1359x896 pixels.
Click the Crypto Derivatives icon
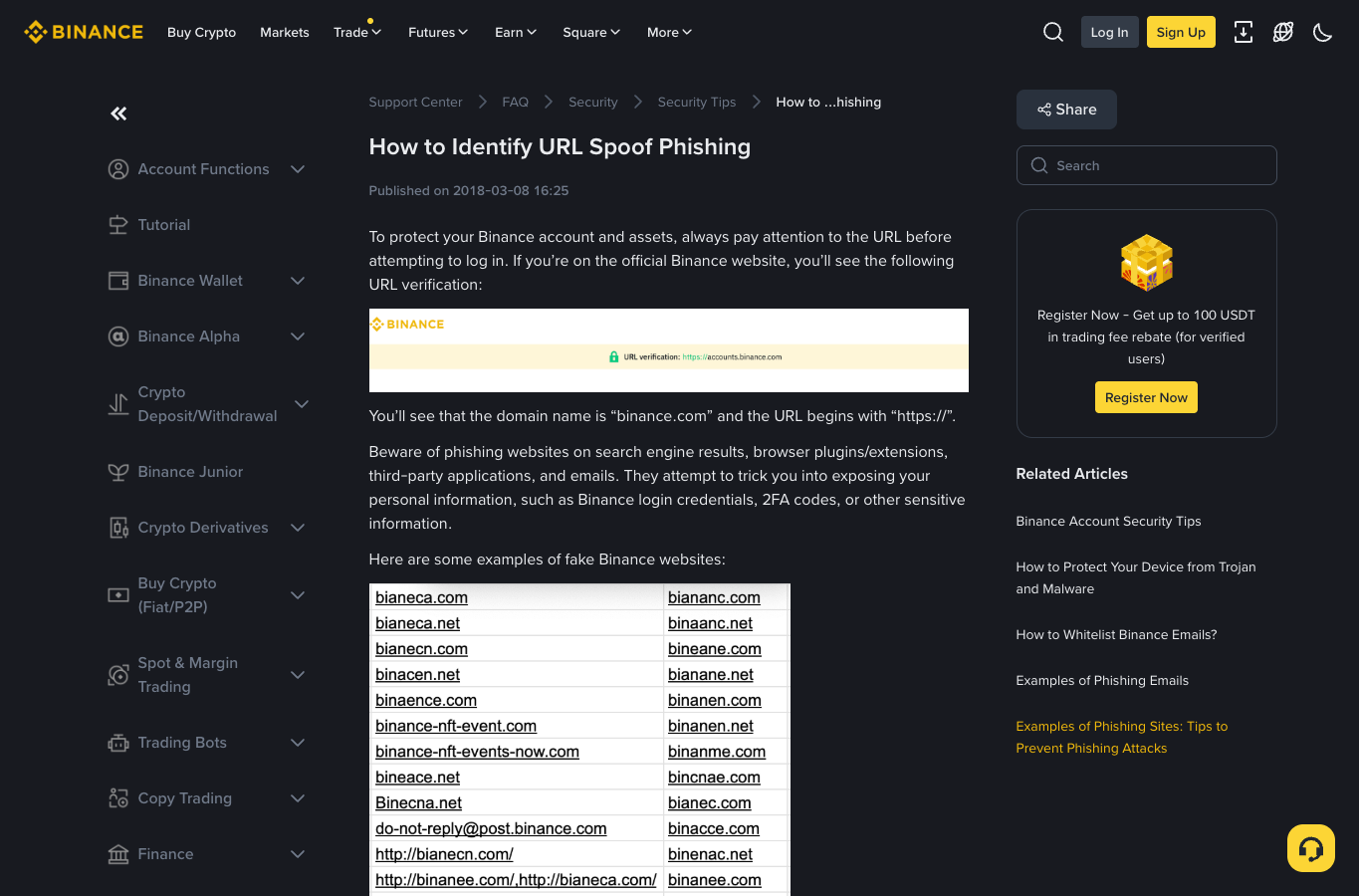(118, 528)
